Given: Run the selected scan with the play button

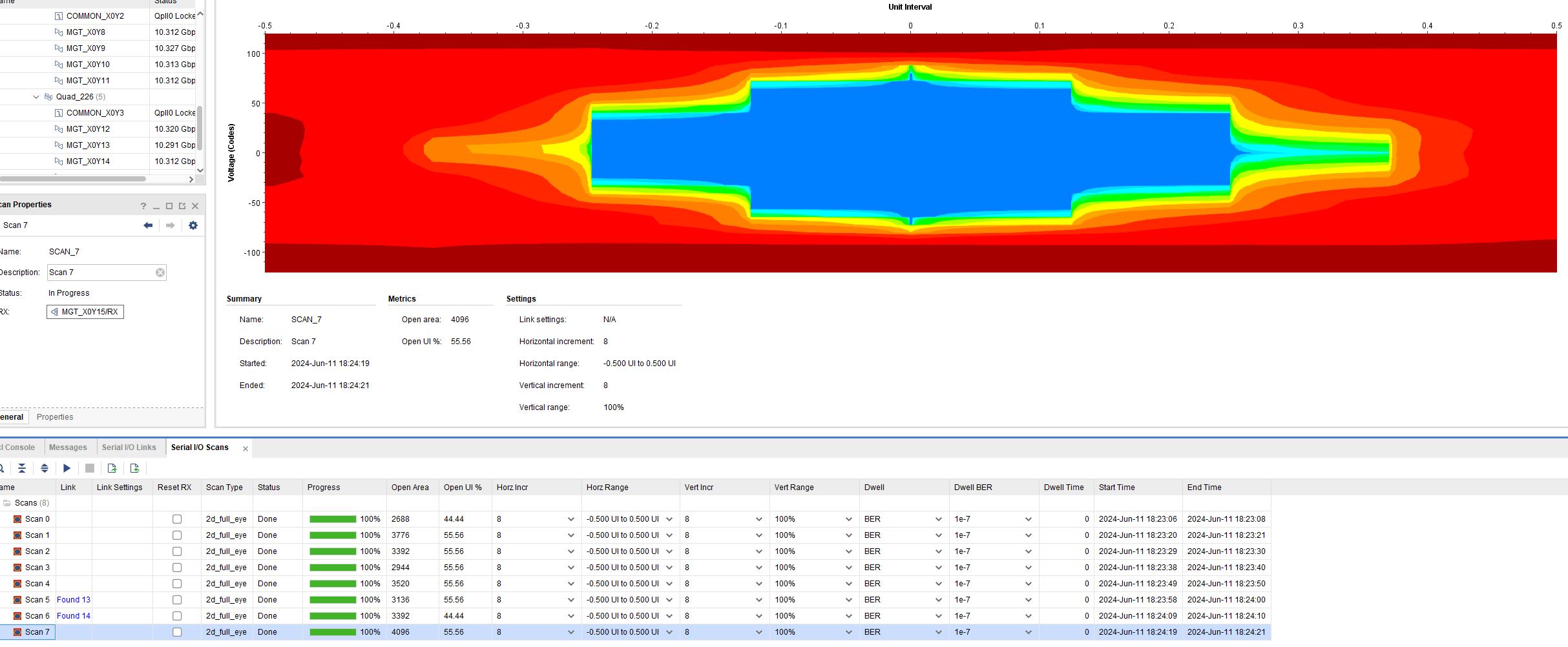Looking at the screenshot, I should click(67, 468).
